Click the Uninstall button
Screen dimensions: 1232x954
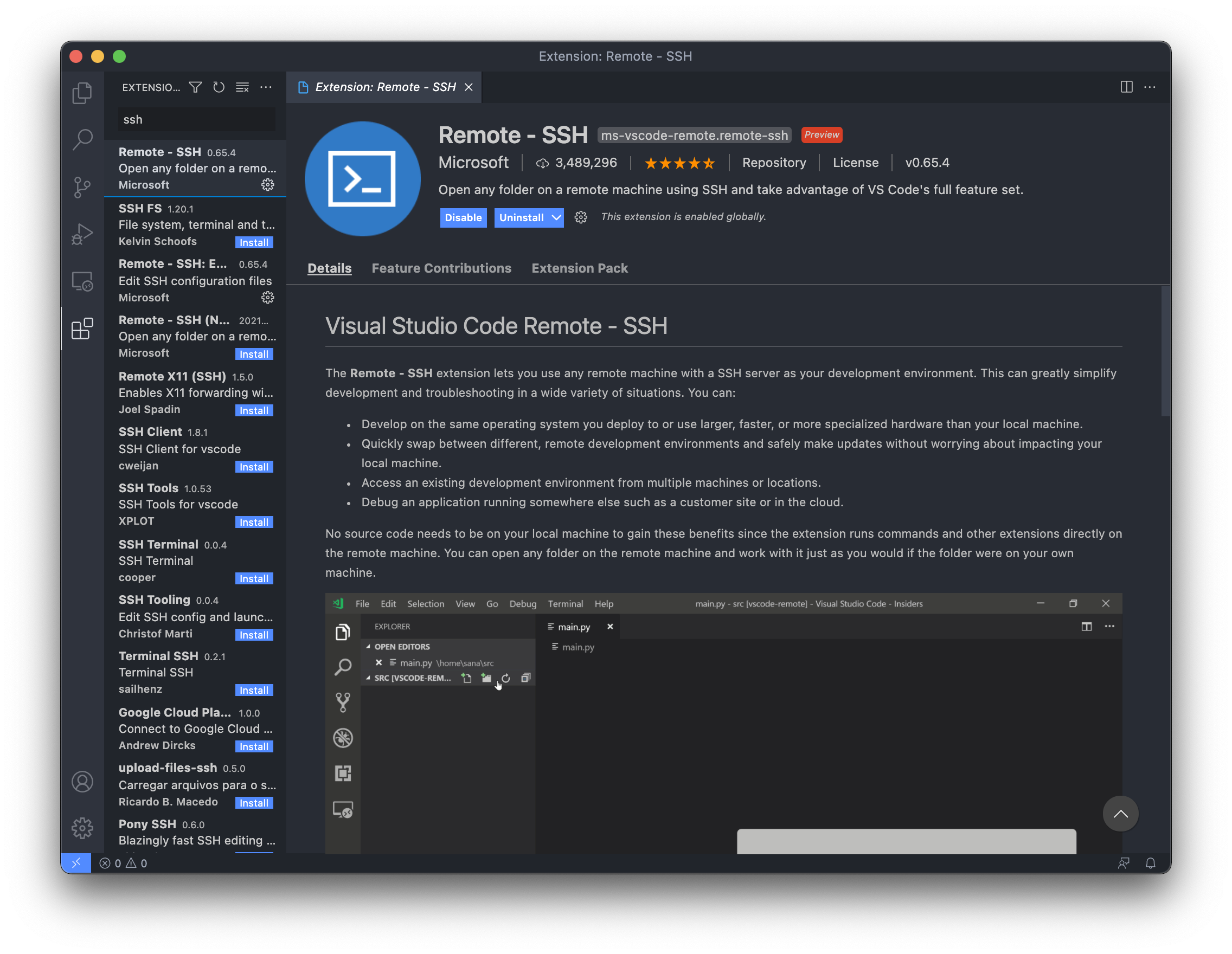(x=521, y=218)
